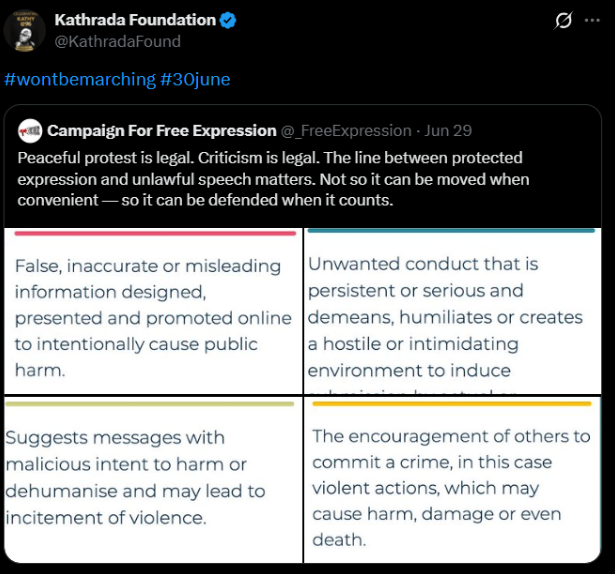615x574 pixels.
Task: Click the blue verified badge
Action: tap(228, 20)
